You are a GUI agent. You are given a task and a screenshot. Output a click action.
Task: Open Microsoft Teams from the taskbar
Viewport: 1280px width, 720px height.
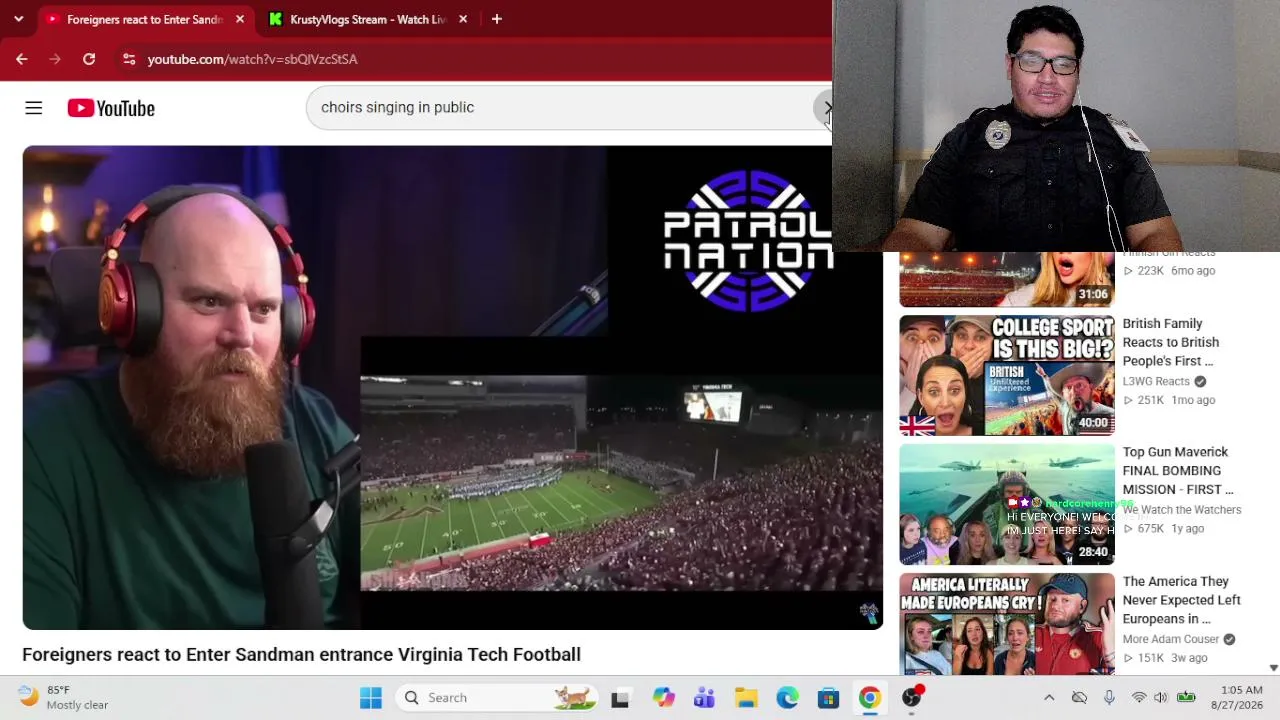tap(704, 698)
